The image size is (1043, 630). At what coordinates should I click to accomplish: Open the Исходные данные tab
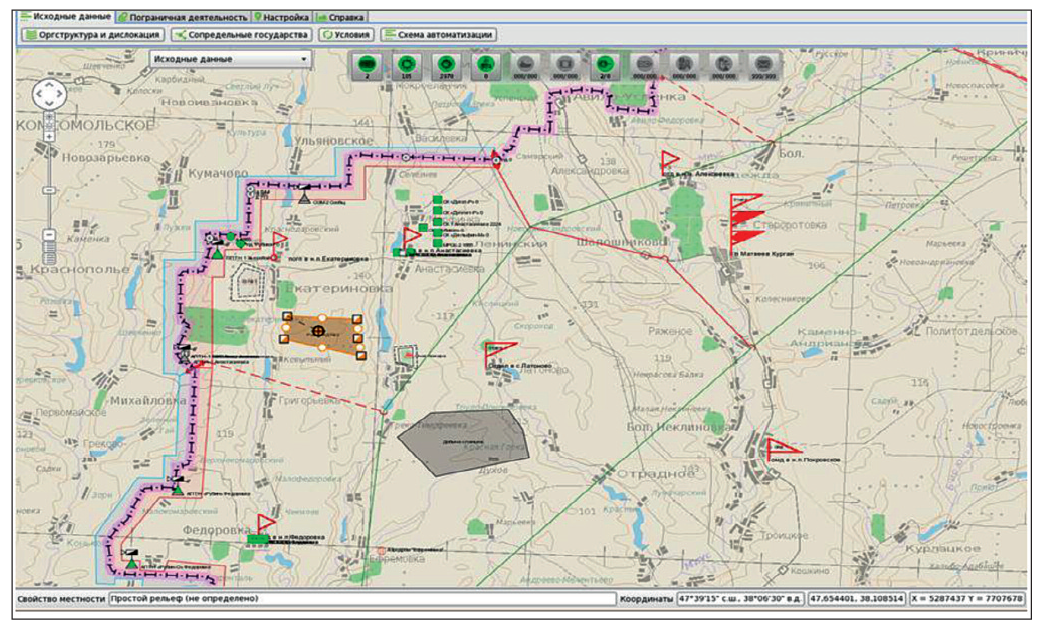pyautogui.click(x=65, y=17)
